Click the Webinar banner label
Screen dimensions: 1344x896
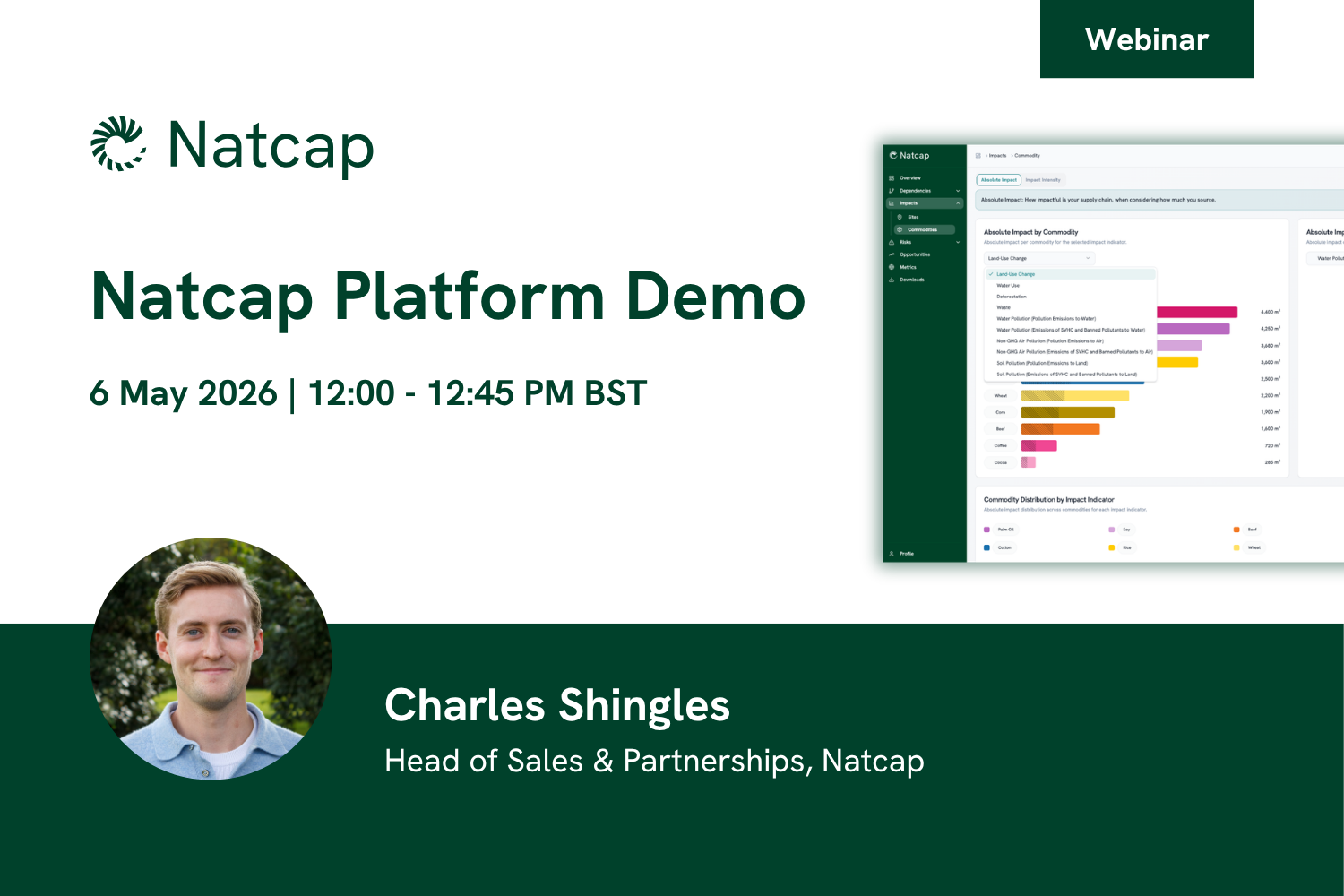click(1147, 40)
